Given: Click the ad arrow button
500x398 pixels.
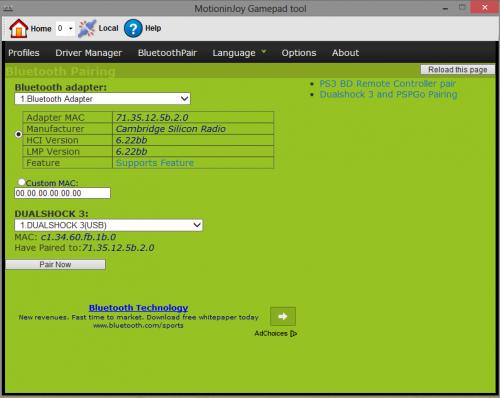Looking at the screenshot, I should tap(283, 316).
